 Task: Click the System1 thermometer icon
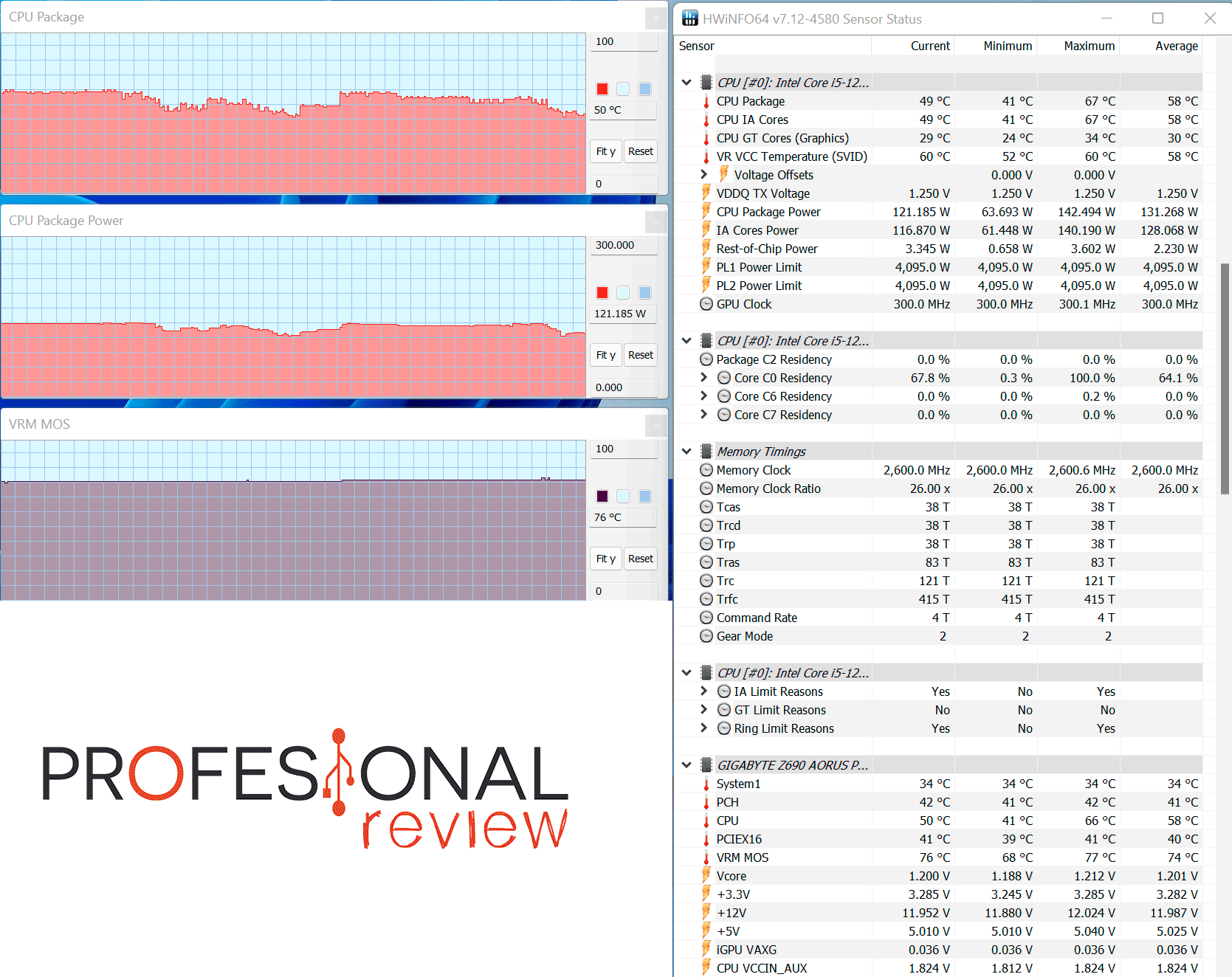coord(706,784)
